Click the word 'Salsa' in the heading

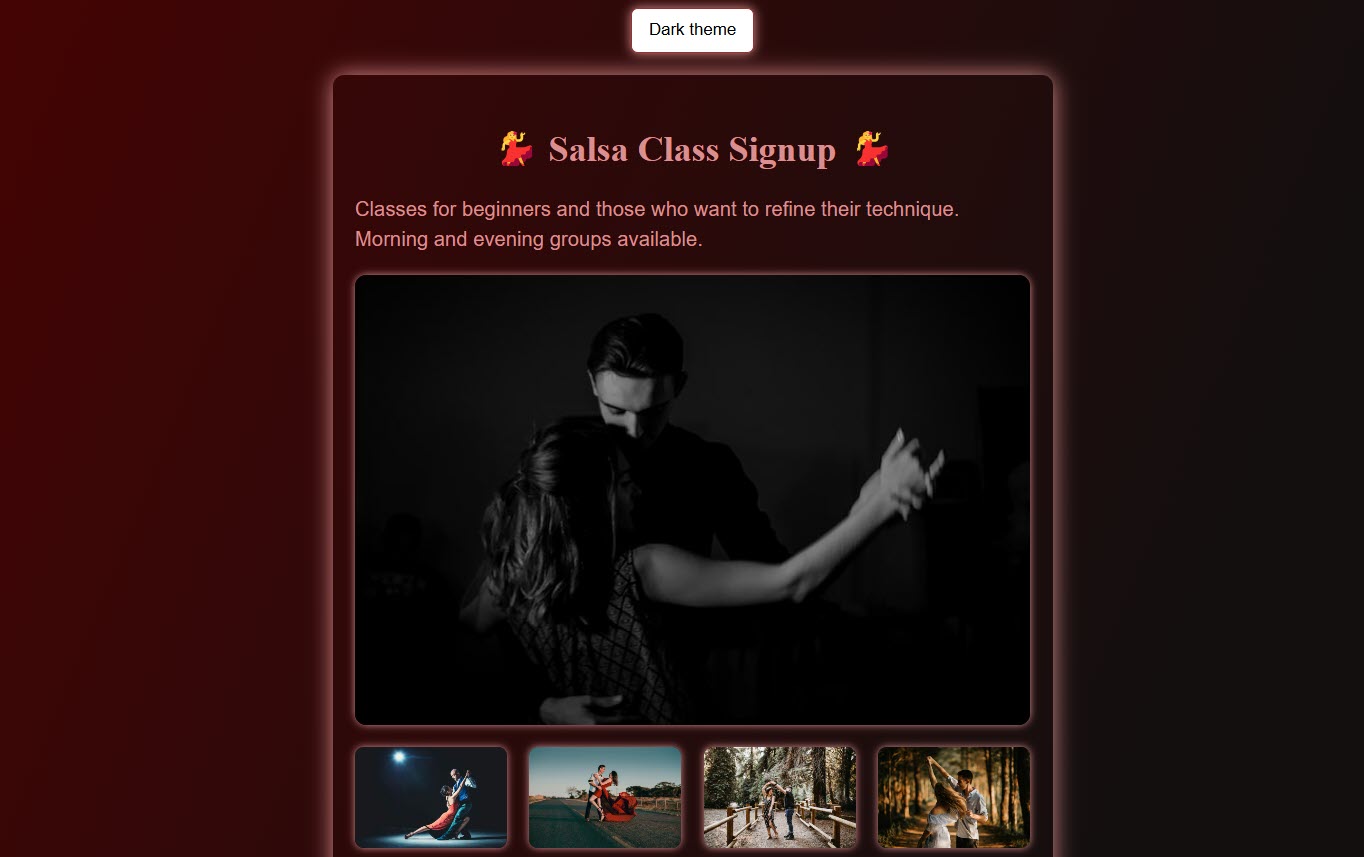[x=589, y=149]
